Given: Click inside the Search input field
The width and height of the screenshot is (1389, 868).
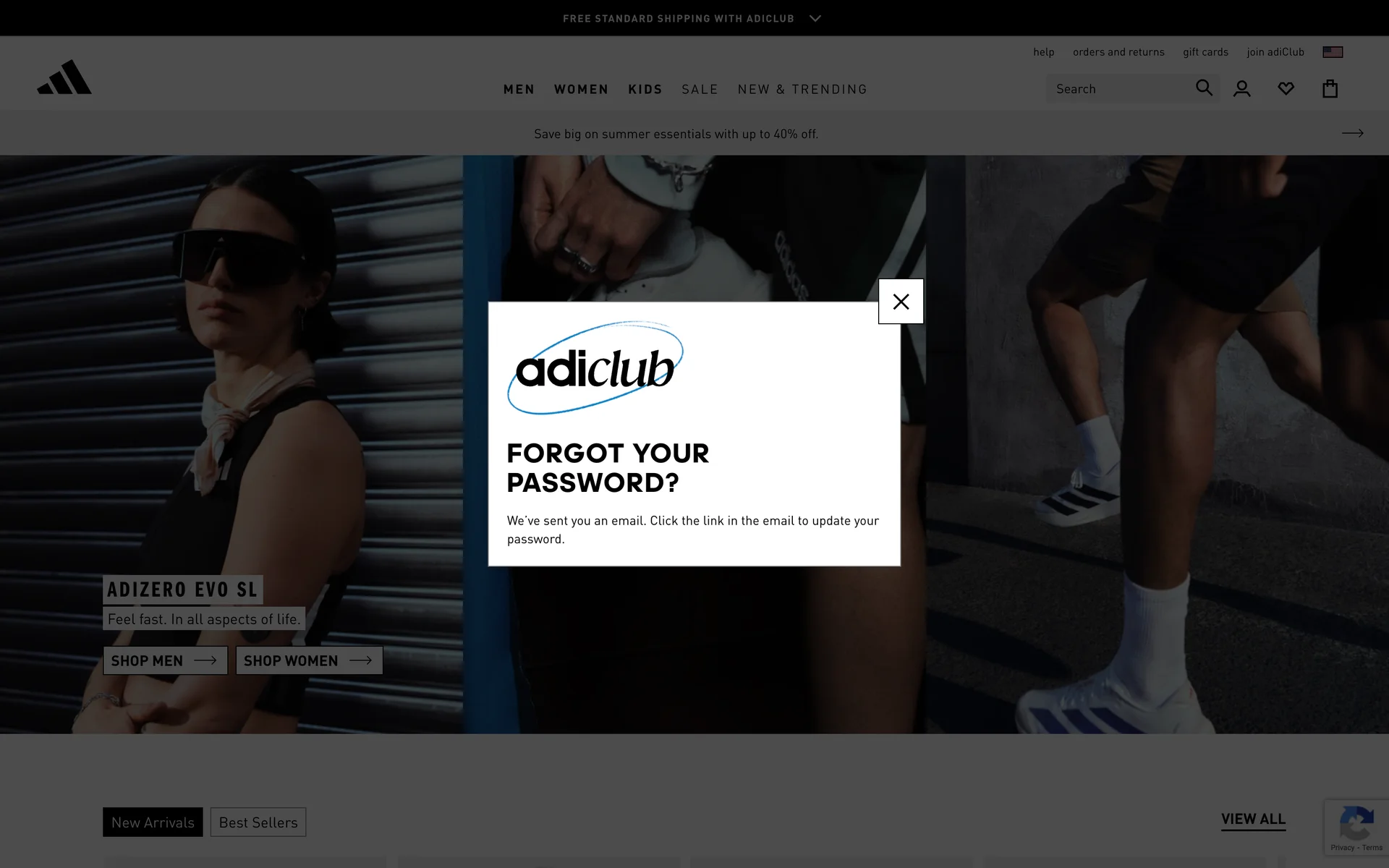Looking at the screenshot, I should coord(1118,89).
